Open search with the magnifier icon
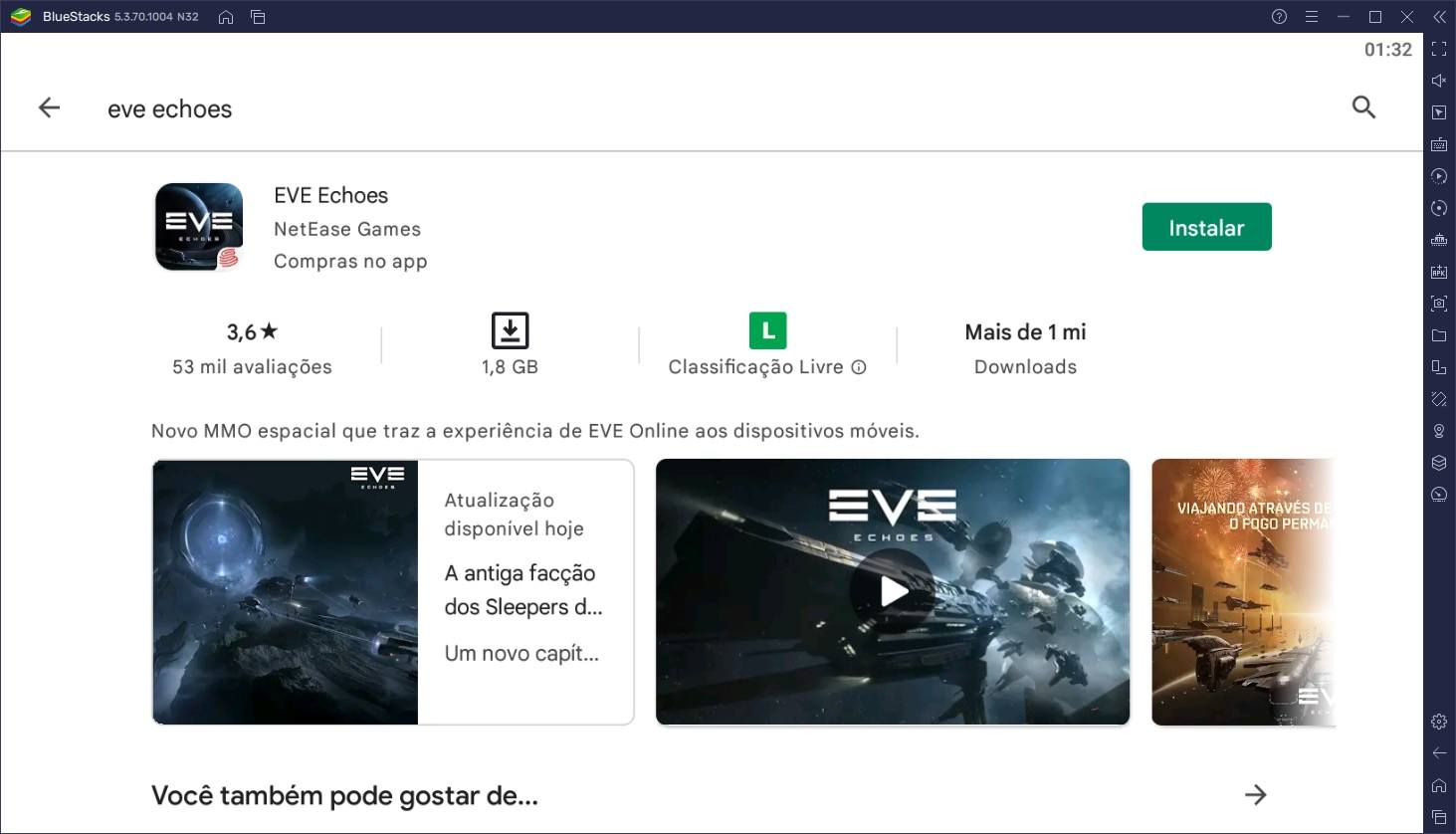The height and width of the screenshot is (834, 1456). [x=1363, y=107]
